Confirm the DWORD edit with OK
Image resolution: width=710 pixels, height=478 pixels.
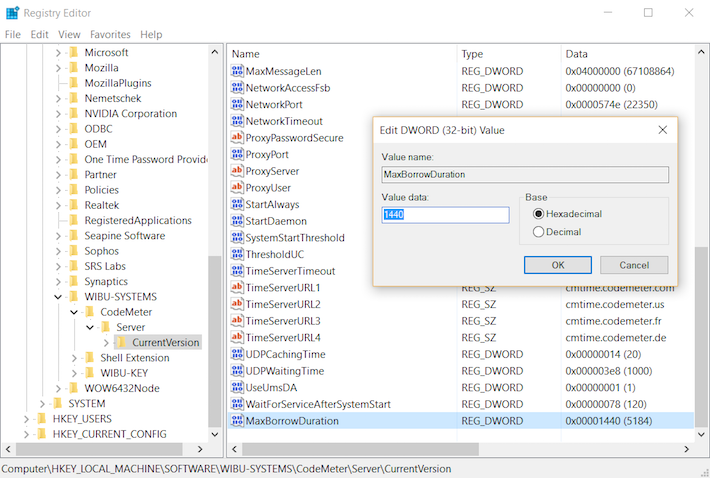coord(557,265)
